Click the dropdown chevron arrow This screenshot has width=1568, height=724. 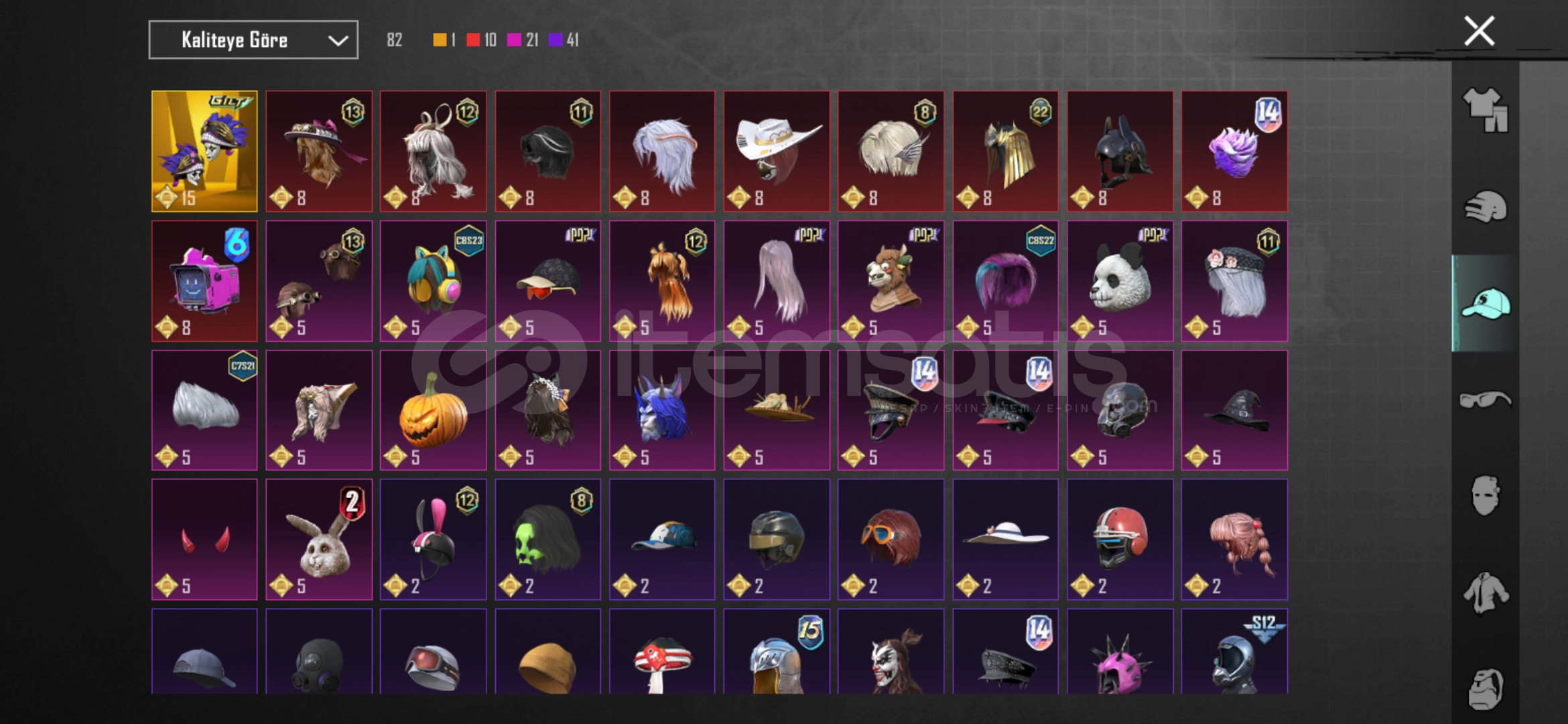point(338,41)
